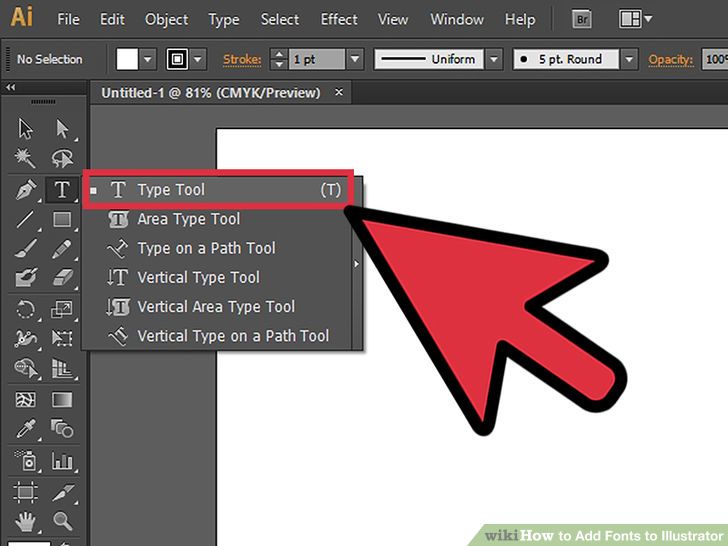
Task: Open the Stroke color dropdown arrow
Action: click(x=198, y=59)
